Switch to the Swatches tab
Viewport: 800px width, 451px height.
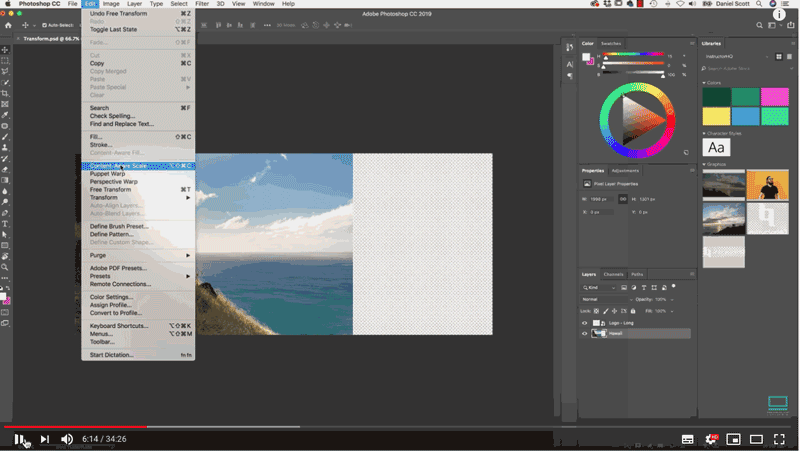[x=611, y=43]
